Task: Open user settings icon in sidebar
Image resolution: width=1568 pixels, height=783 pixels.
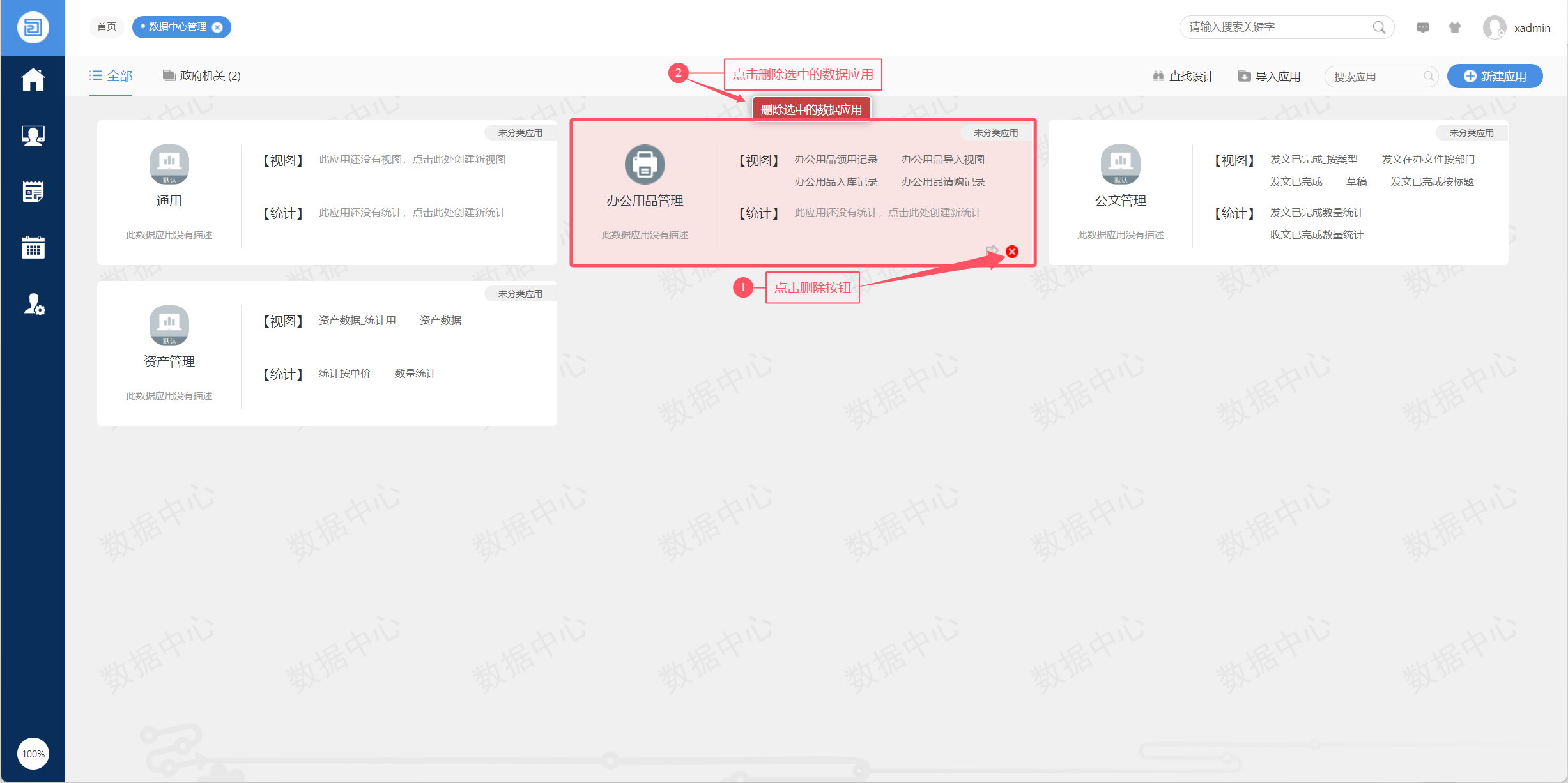Action: (x=34, y=304)
